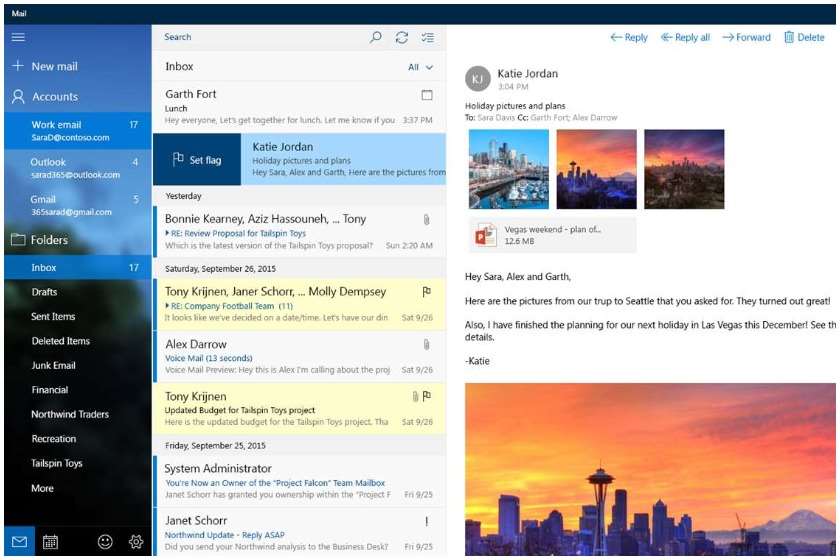Screen dimensions: 840x560
Task: Expand RE: Review Proposal for Tailspin Toys
Action: click(169, 232)
